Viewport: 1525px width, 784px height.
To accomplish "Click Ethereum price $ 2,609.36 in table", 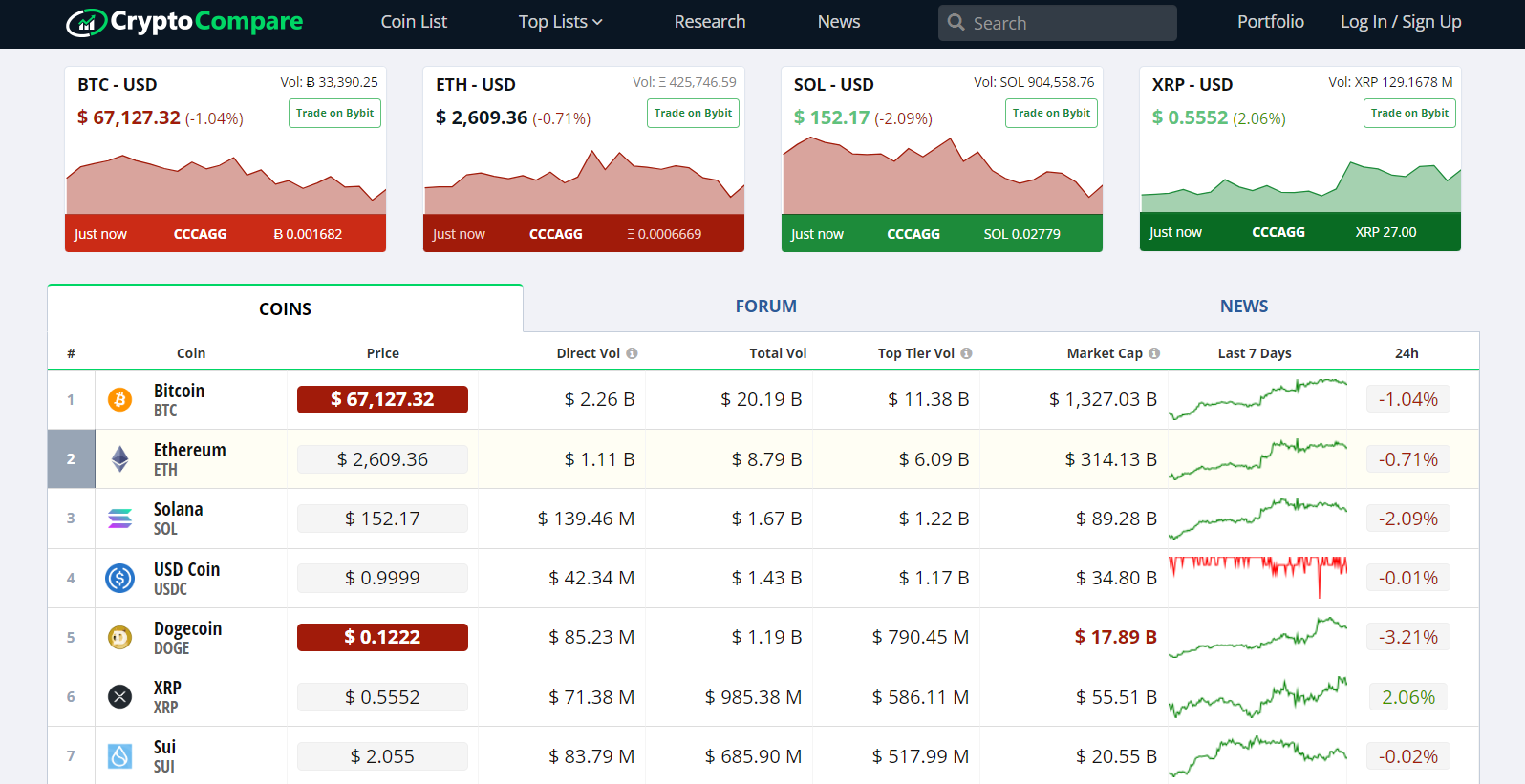I will [x=382, y=459].
